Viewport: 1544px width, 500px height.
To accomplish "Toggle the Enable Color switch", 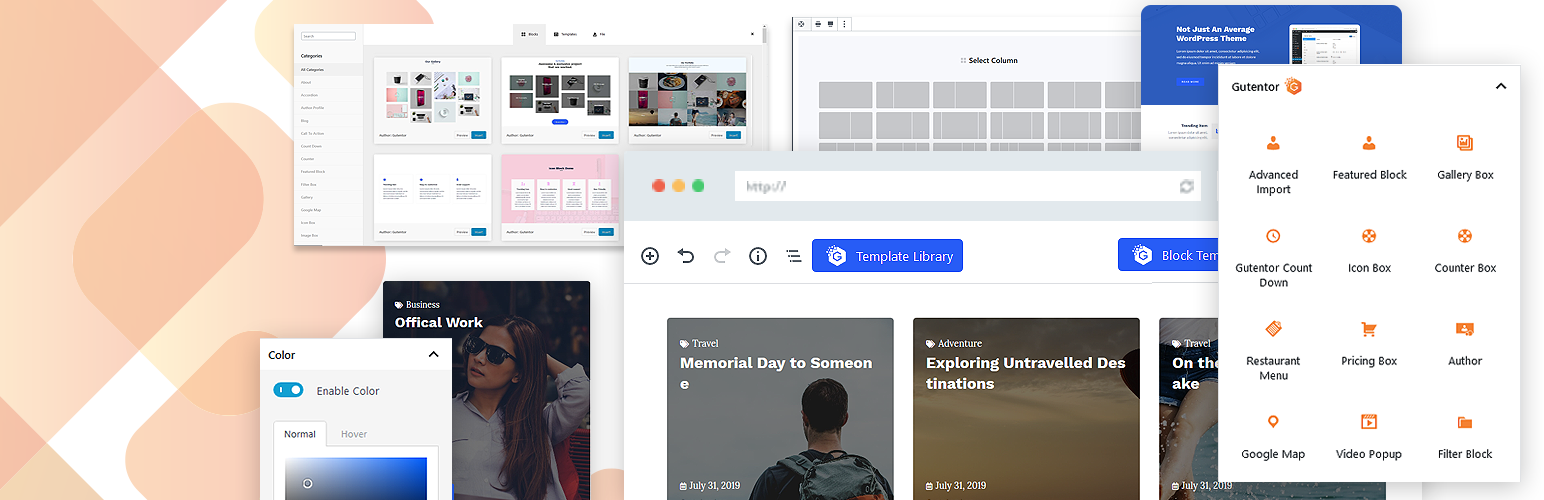I will (288, 390).
